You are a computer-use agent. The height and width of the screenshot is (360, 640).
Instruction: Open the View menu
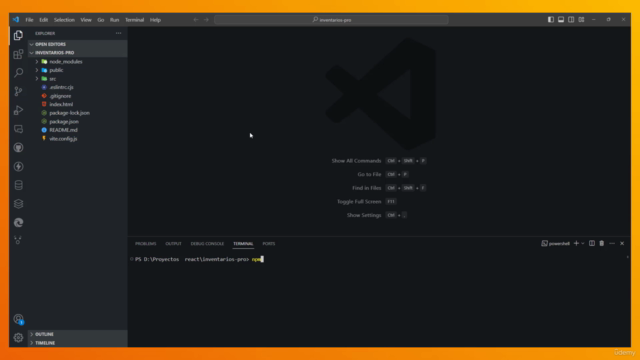[86, 20]
